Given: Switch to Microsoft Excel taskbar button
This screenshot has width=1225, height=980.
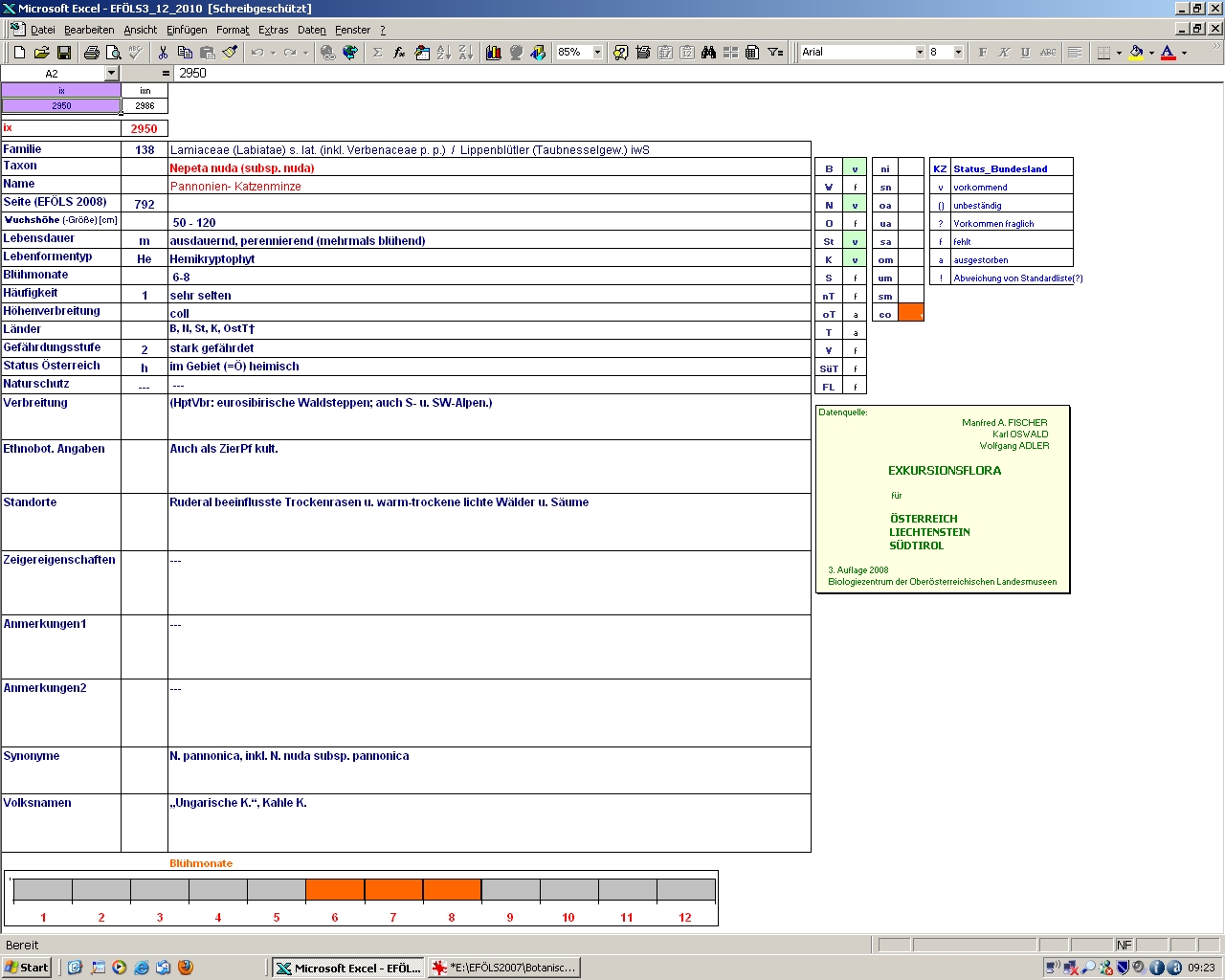Looking at the screenshot, I should [x=348, y=968].
